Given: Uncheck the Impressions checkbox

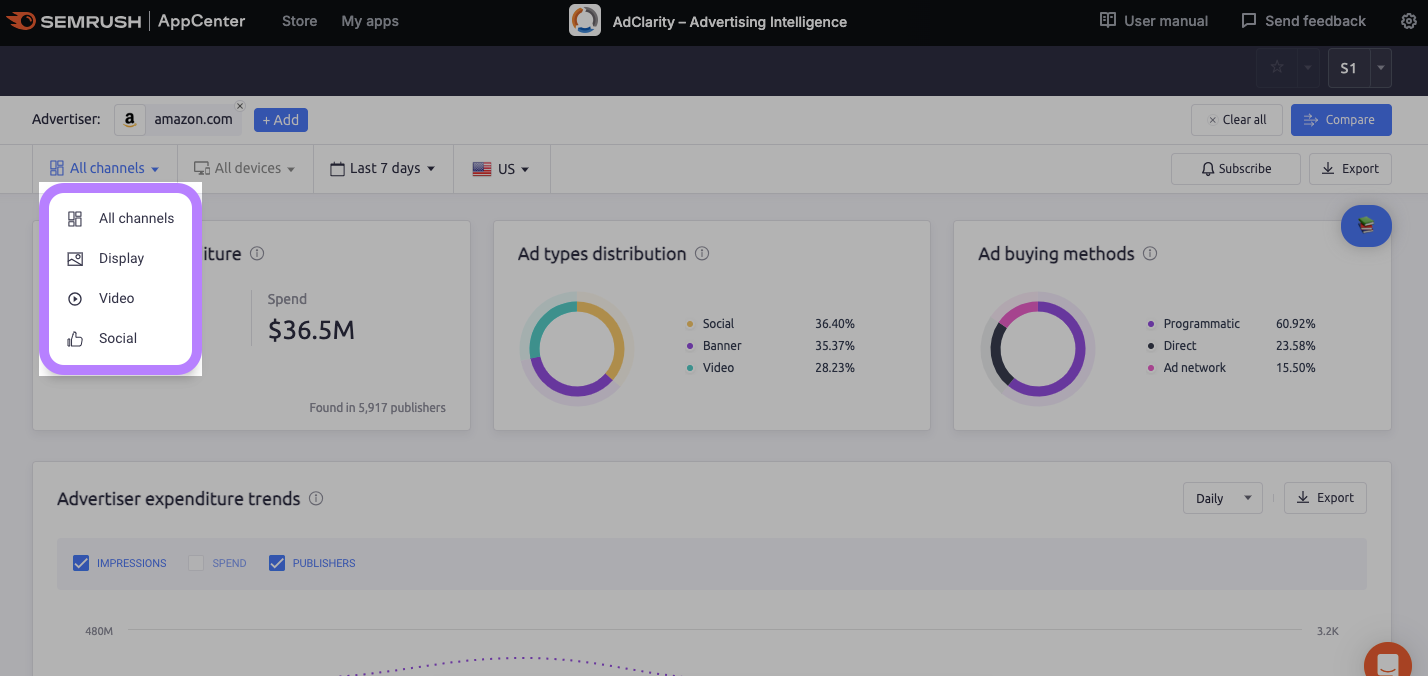Looking at the screenshot, I should (81, 563).
